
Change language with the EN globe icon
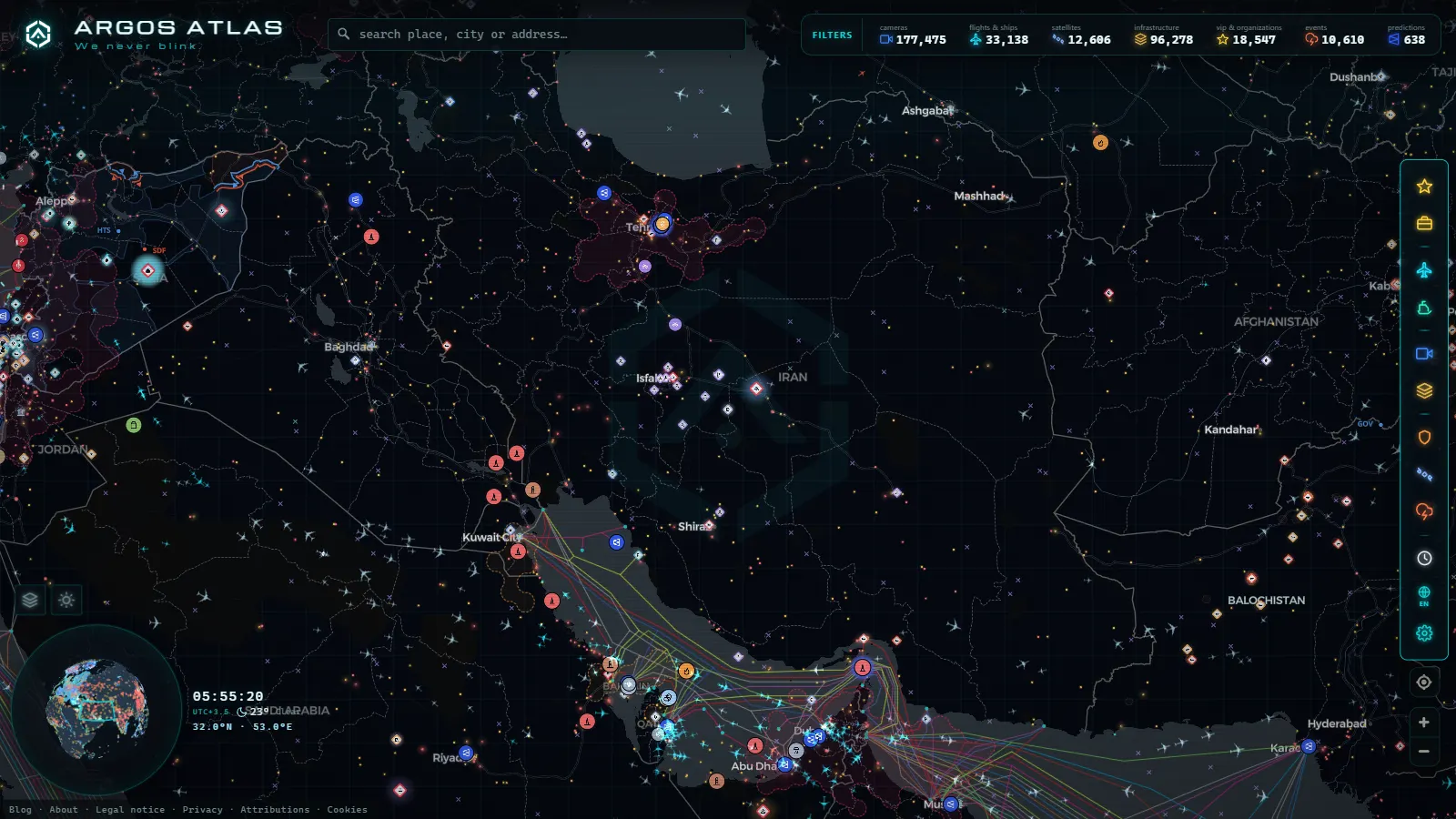[1424, 596]
